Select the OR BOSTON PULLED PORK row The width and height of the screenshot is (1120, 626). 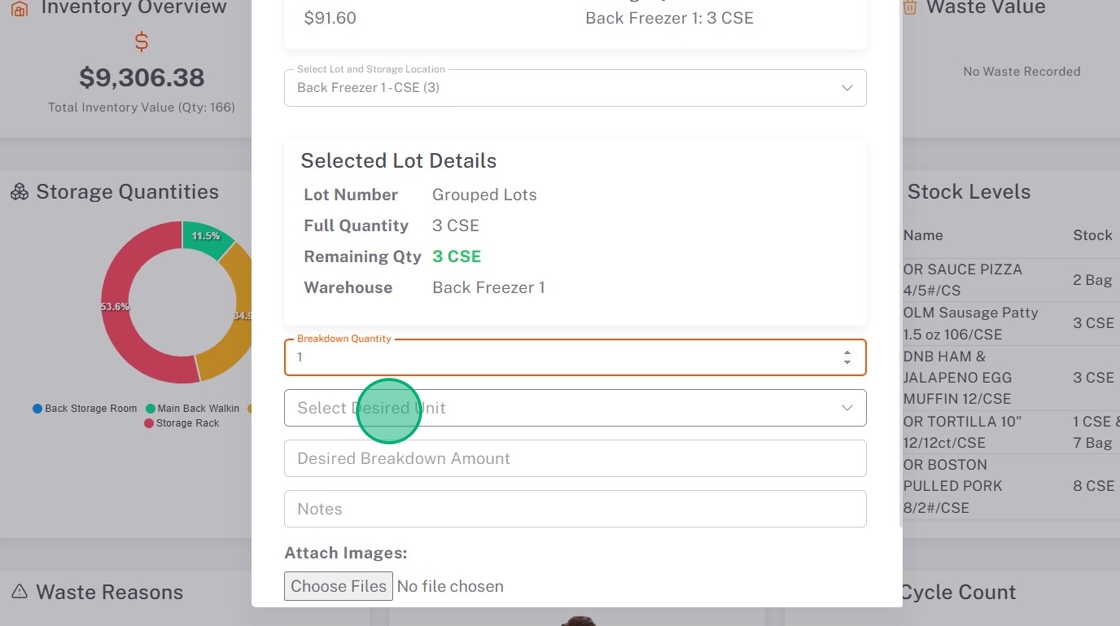[970, 486]
